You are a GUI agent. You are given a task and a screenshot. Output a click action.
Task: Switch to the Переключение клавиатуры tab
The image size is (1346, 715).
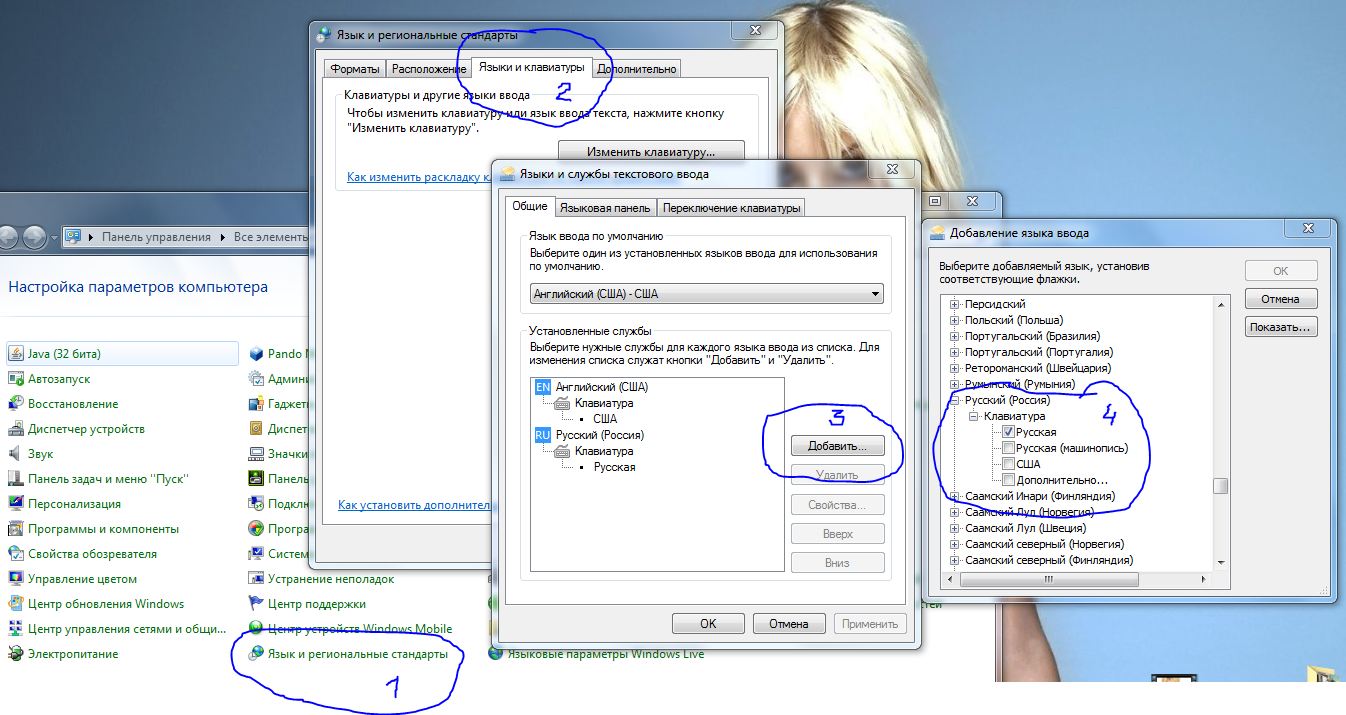coord(731,208)
